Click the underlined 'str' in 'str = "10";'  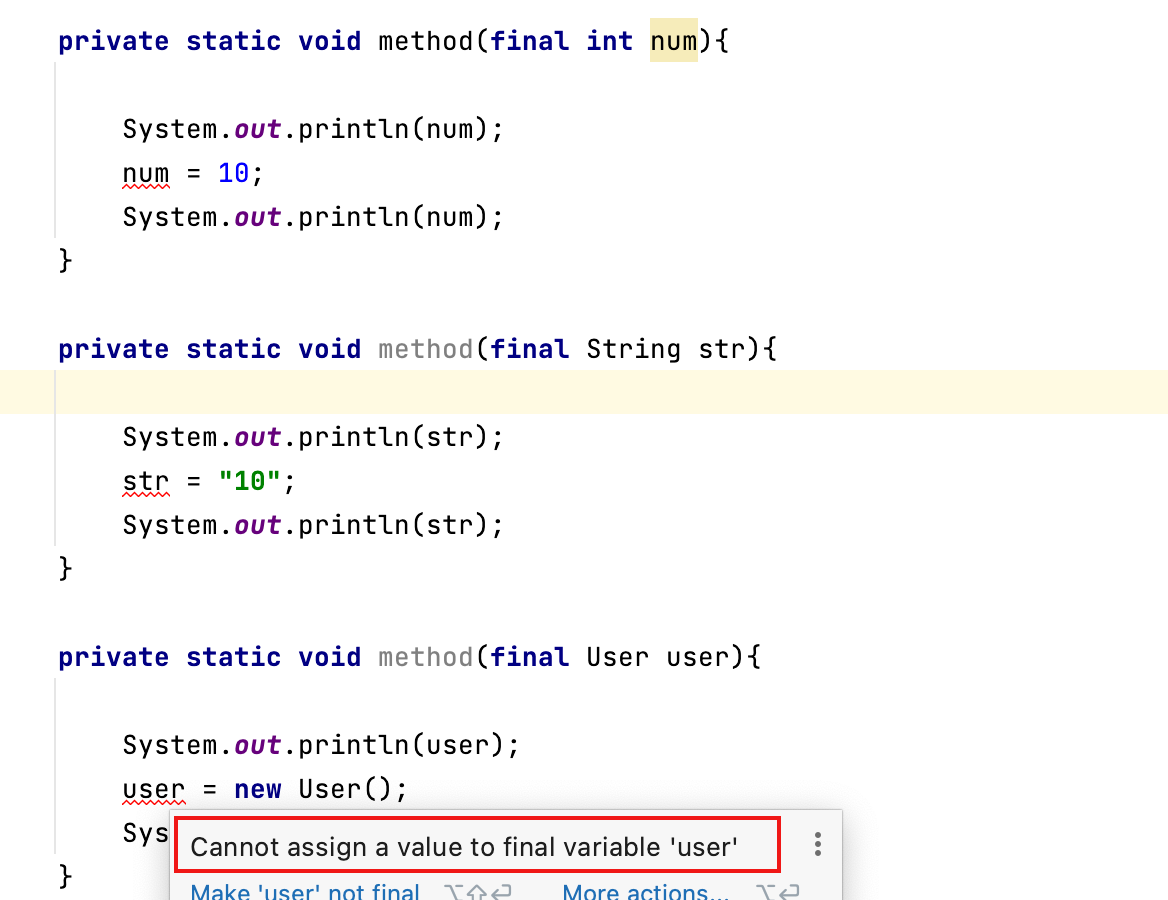(x=146, y=481)
